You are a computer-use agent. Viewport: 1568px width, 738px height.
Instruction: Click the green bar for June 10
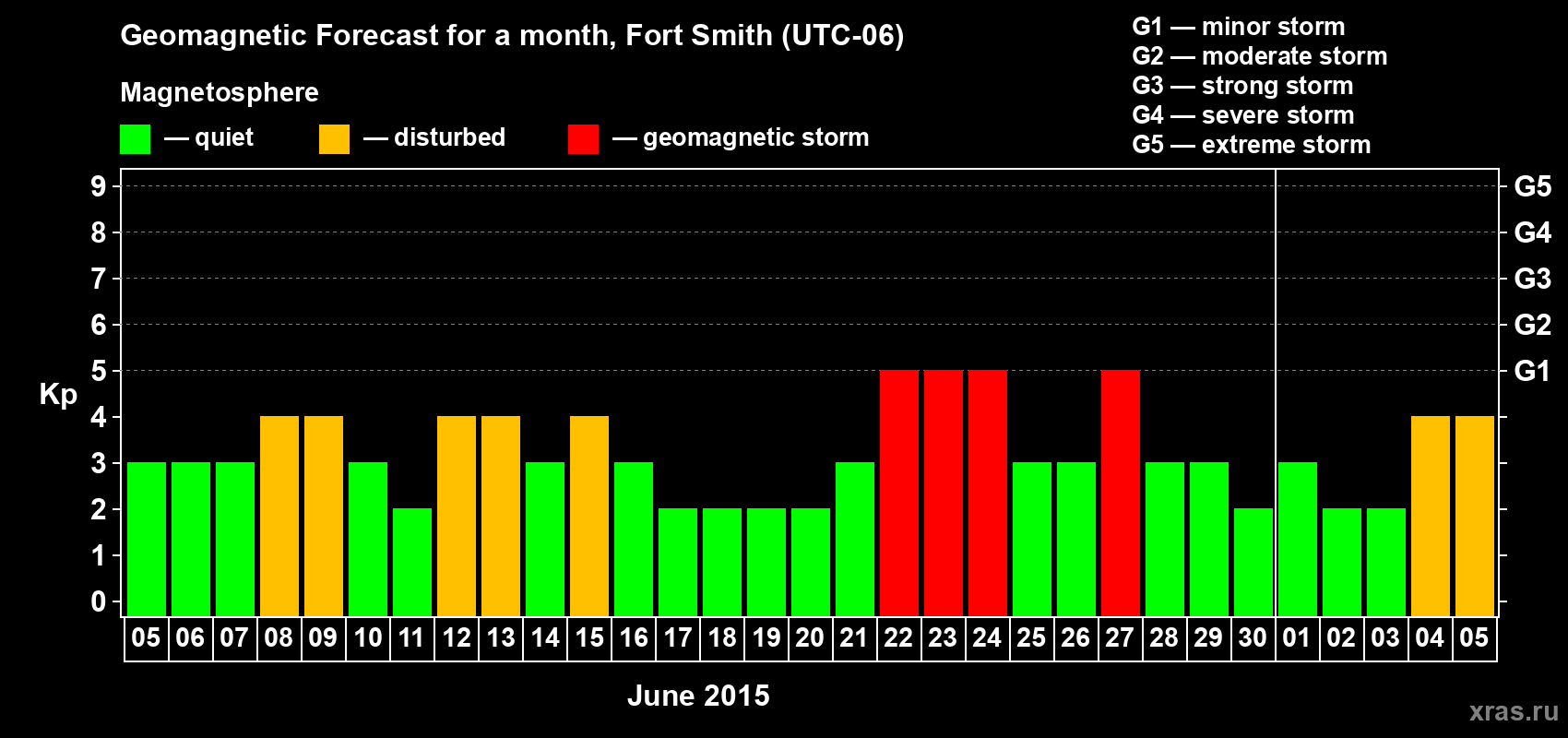368,539
